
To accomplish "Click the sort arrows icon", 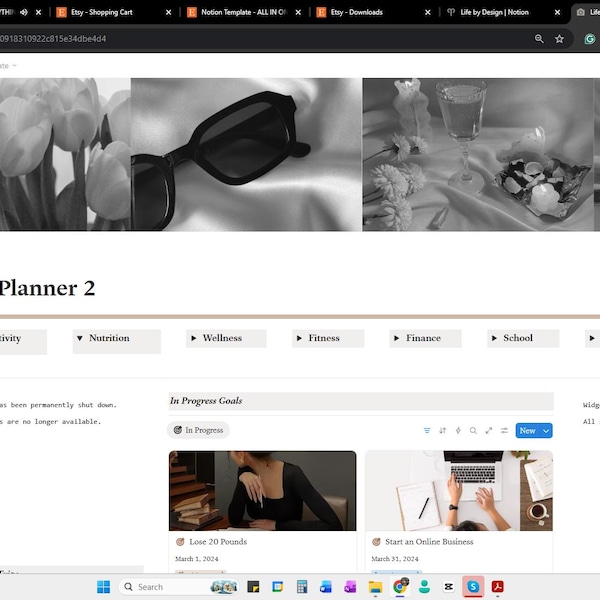I will (x=443, y=430).
